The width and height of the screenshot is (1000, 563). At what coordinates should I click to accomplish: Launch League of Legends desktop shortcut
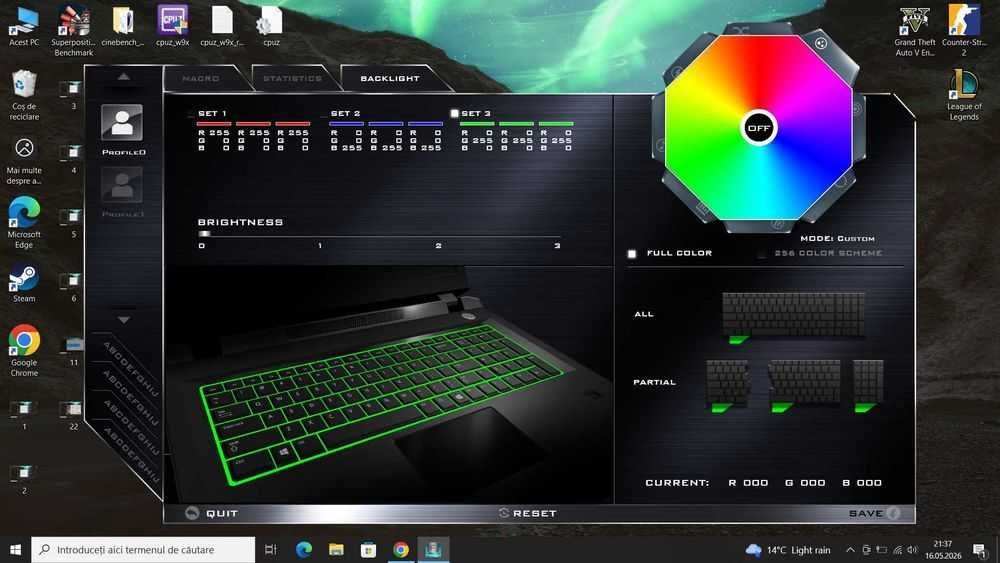pos(964,95)
